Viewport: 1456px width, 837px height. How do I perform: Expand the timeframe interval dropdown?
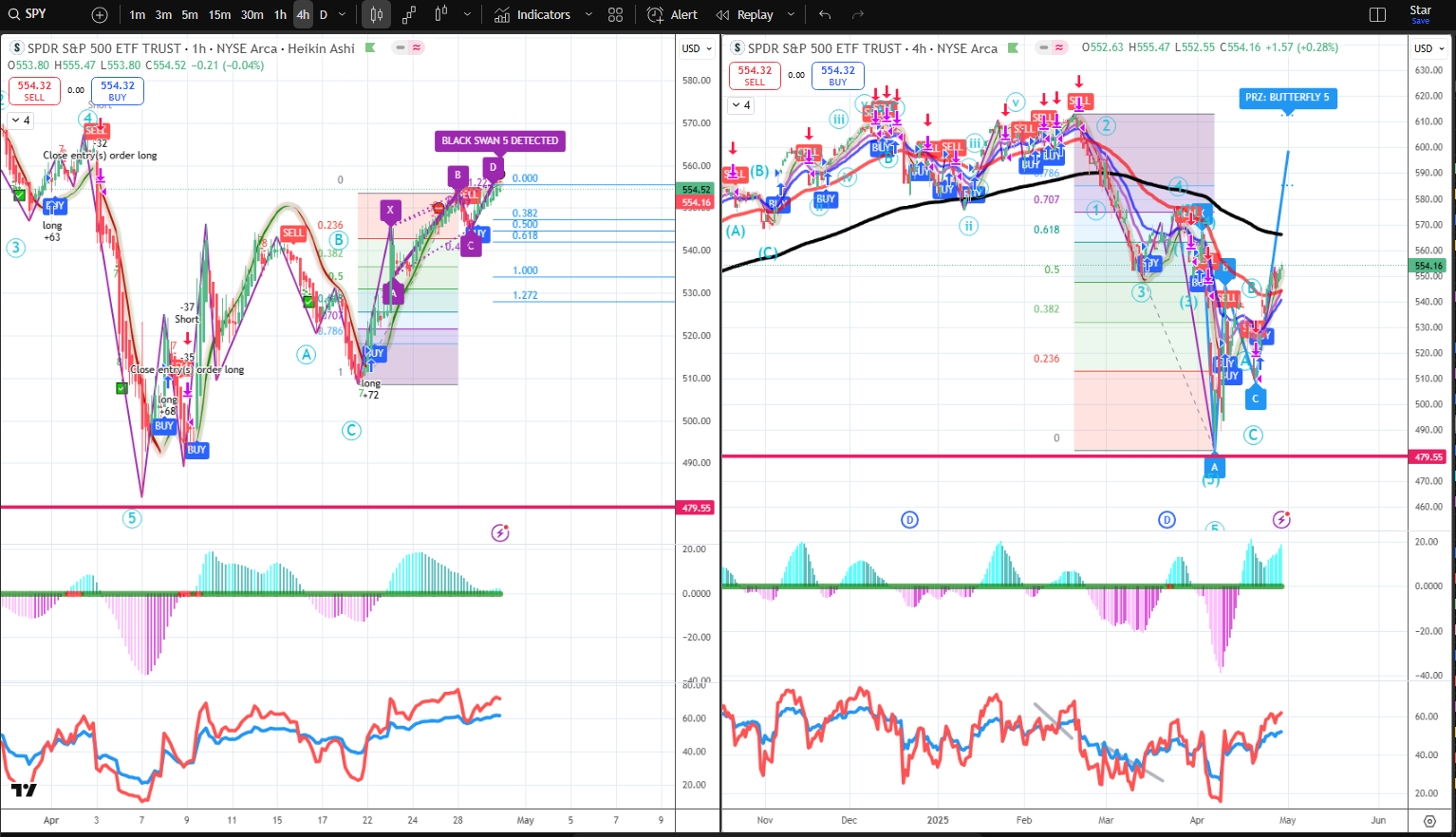coord(343,14)
